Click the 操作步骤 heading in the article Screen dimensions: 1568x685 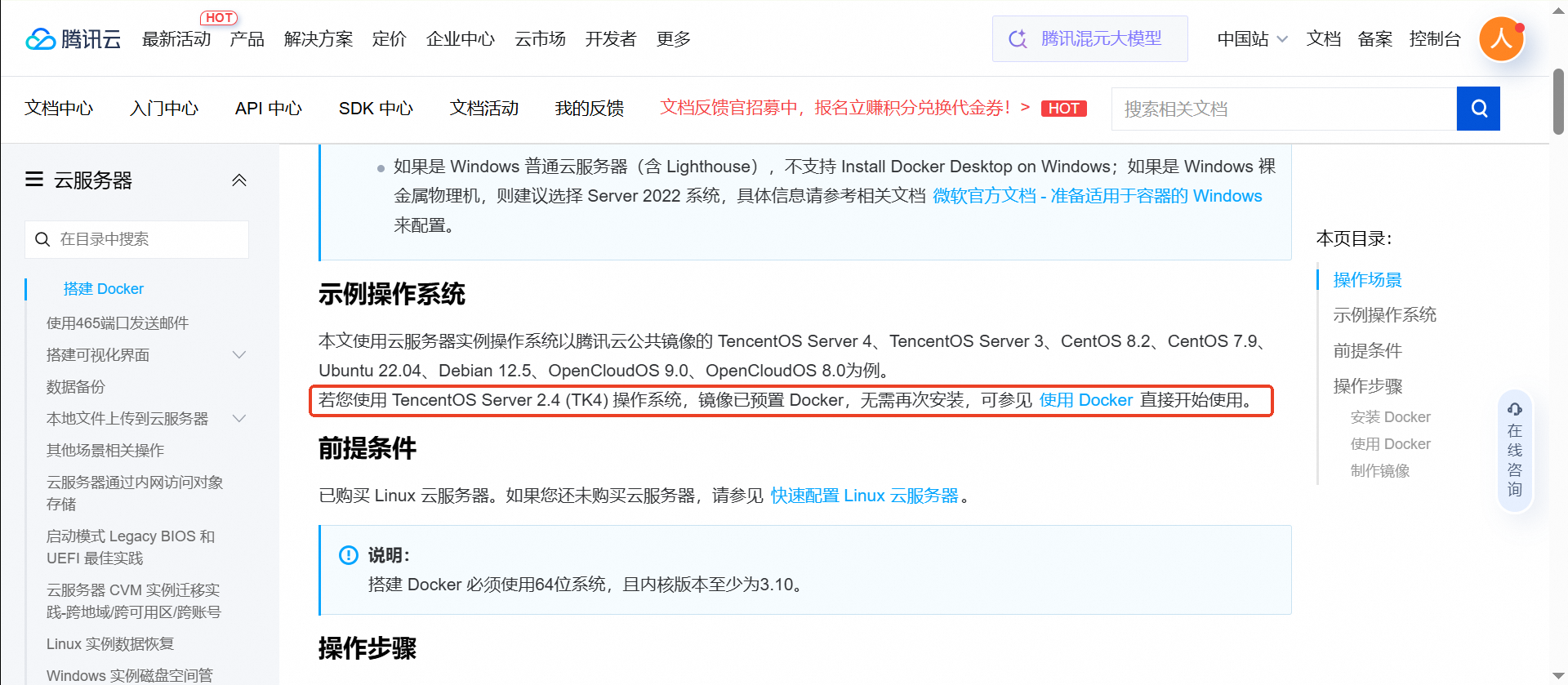pyautogui.click(x=367, y=648)
